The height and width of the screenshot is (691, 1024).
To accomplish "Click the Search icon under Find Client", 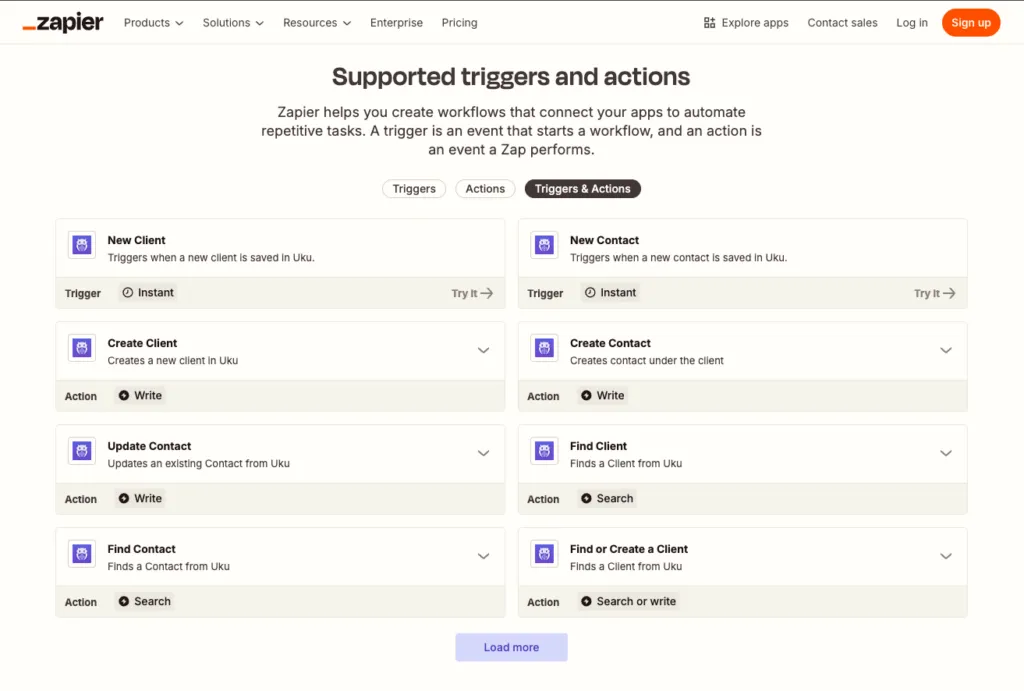I will [x=586, y=498].
